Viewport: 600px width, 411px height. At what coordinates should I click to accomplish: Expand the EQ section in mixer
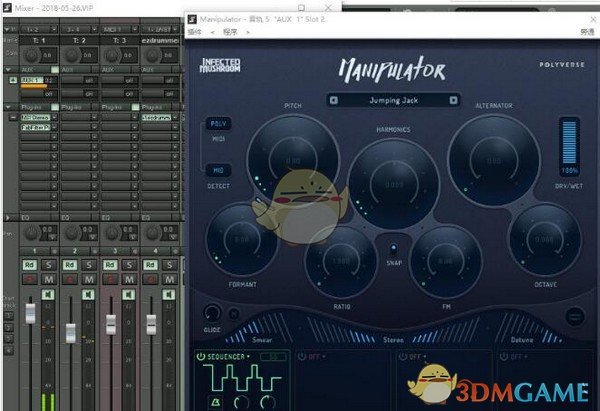8,217
